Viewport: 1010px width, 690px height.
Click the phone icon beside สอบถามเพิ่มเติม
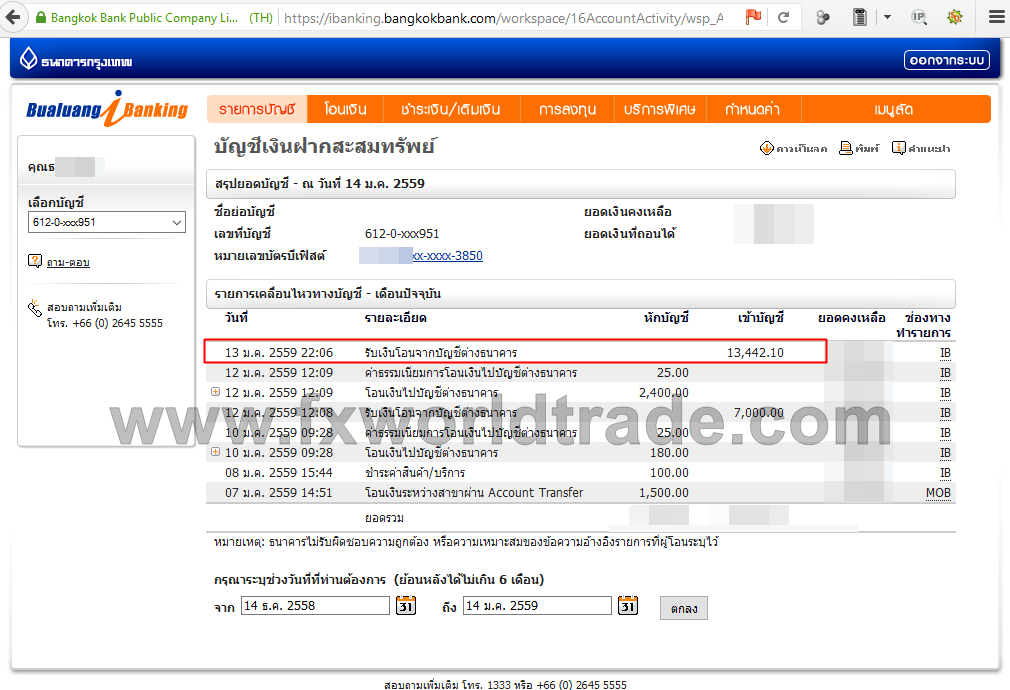(35, 308)
